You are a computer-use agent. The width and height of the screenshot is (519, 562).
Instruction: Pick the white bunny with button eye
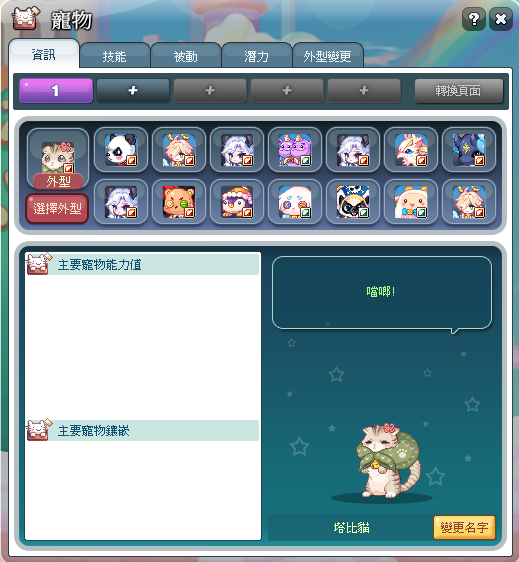click(295, 202)
